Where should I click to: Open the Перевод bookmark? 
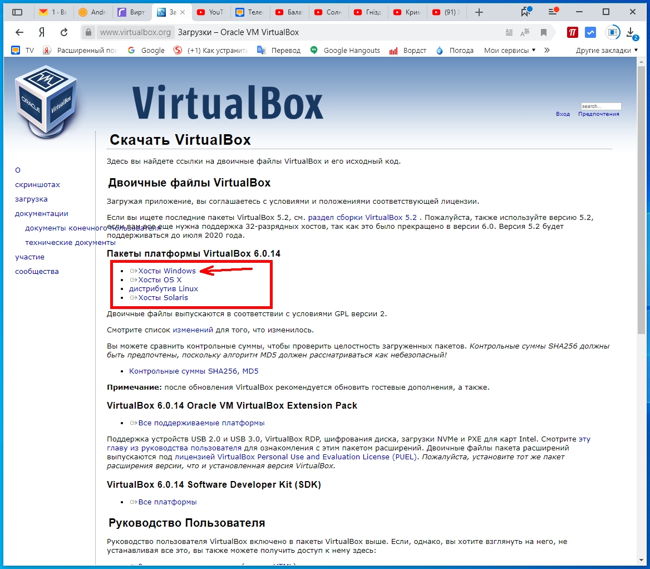point(279,50)
